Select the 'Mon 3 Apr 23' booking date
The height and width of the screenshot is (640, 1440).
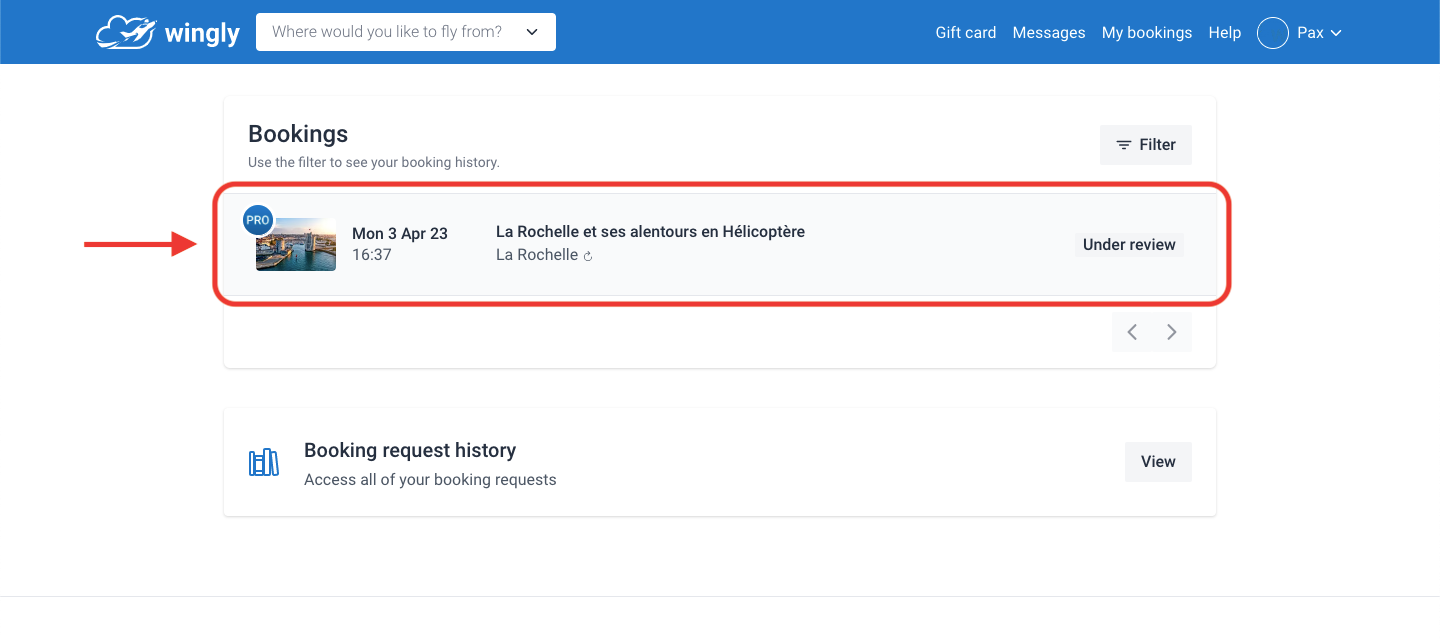click(x=400, y=234)
